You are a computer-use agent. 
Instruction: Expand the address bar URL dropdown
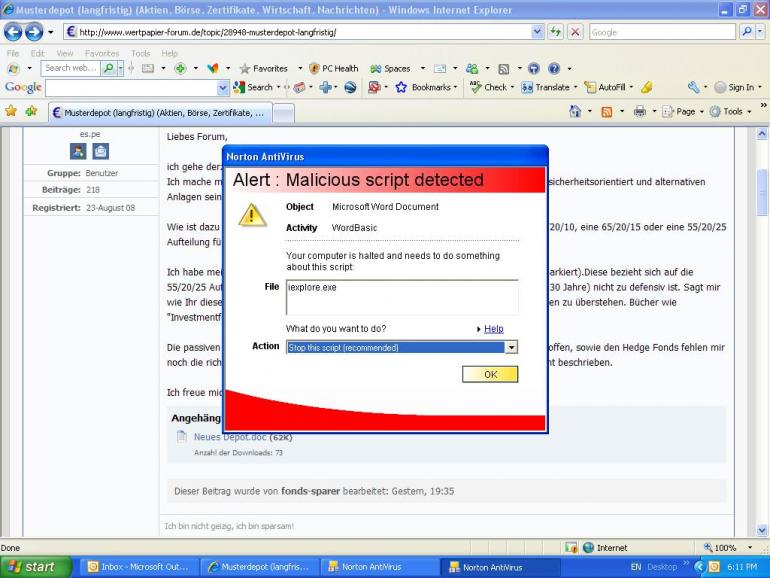click(537, 32)
